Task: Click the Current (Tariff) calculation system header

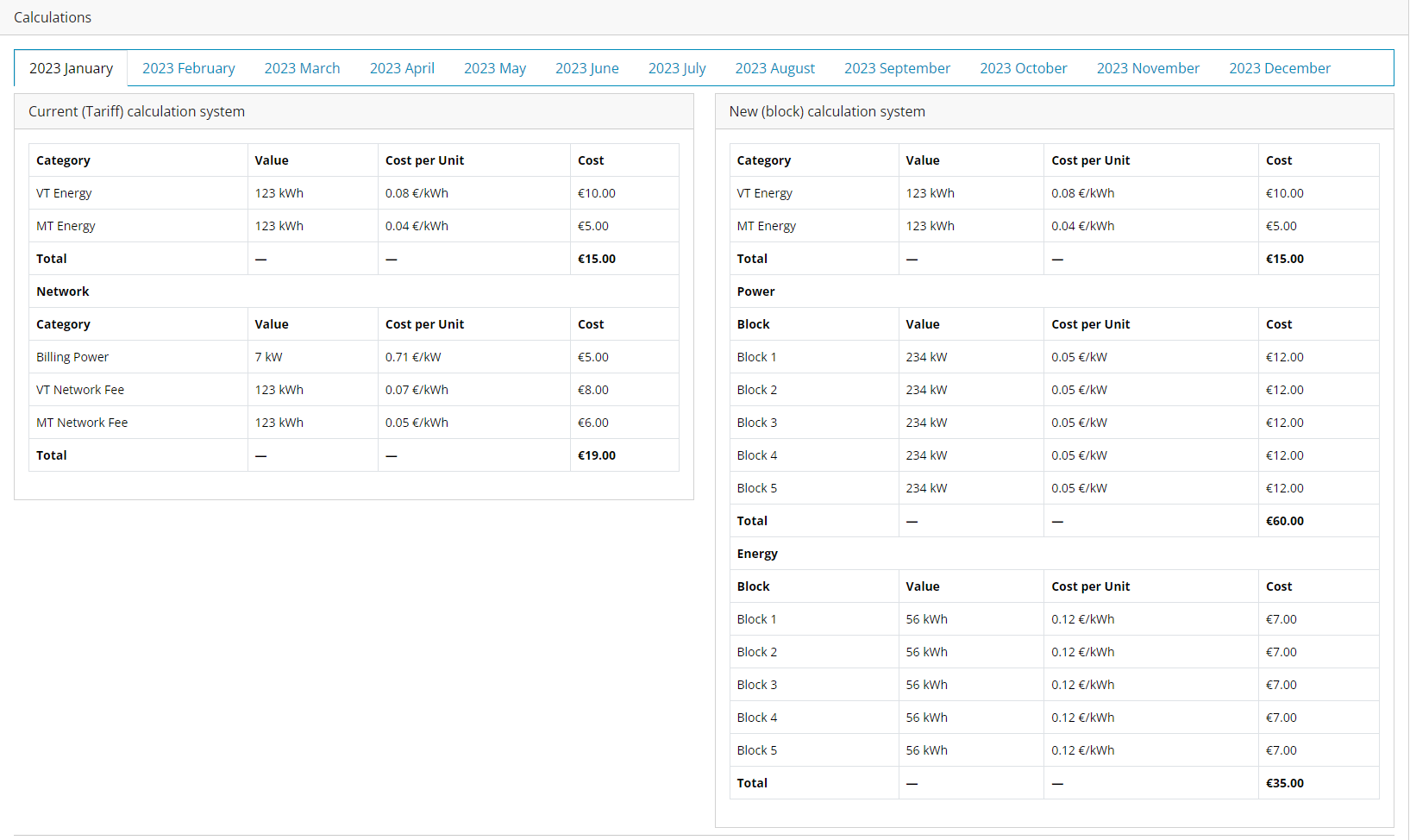Action: click(136, 111)
